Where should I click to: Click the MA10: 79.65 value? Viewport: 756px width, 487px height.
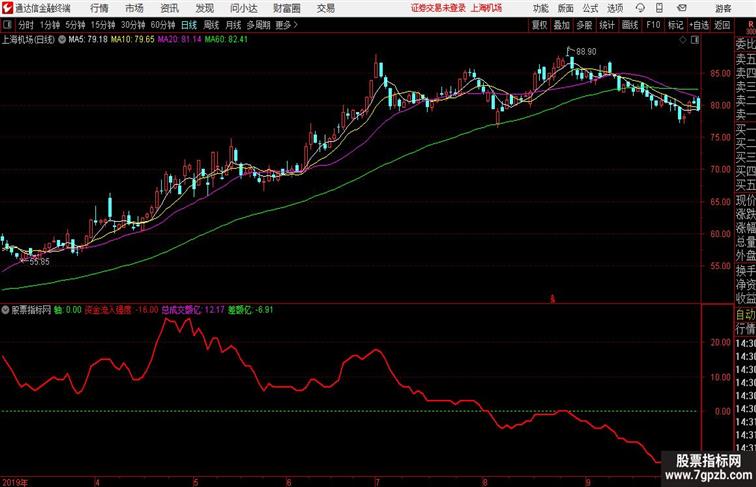[133, 40]
